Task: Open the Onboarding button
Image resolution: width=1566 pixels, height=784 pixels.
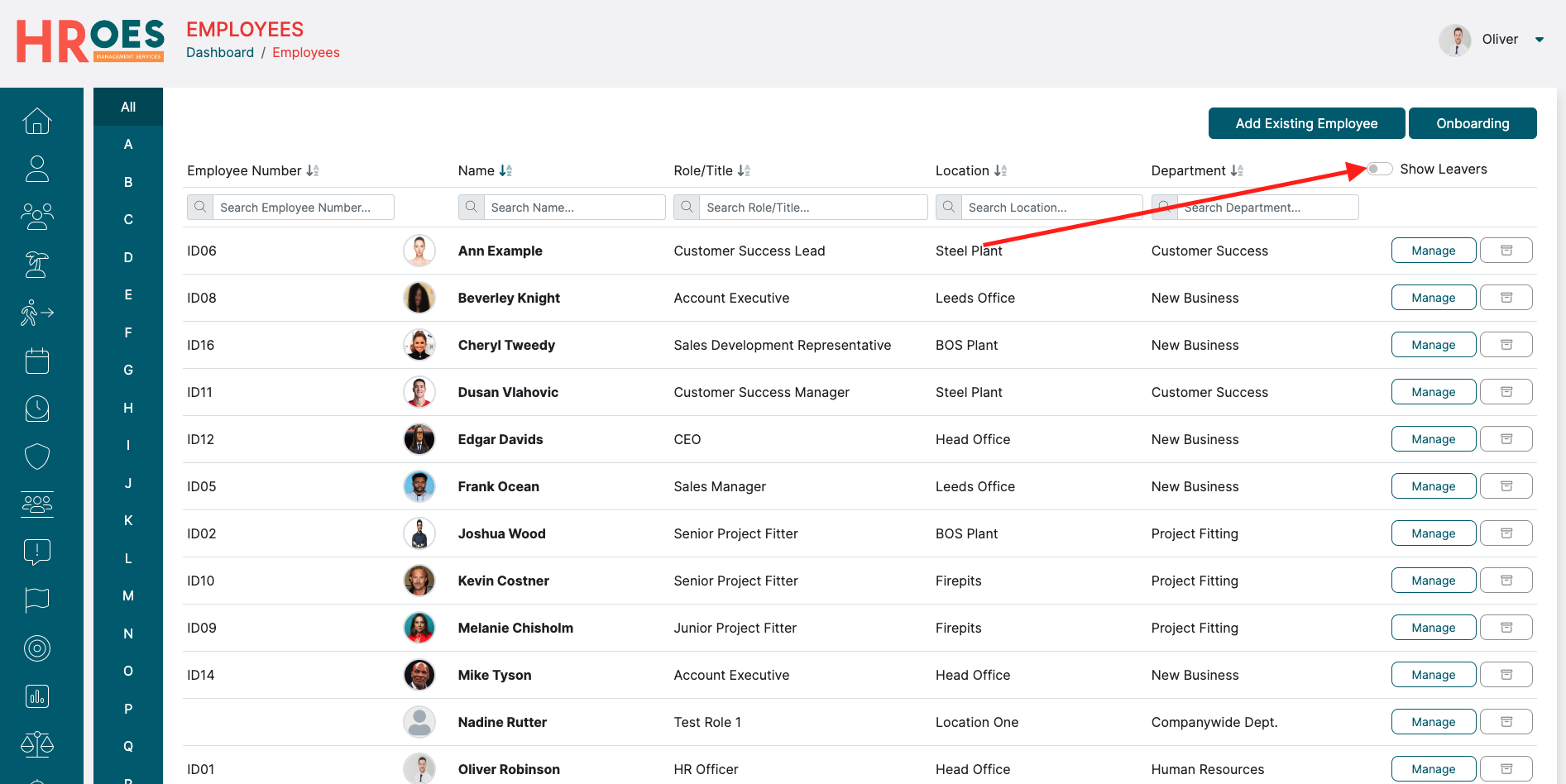Action: [1473, 123]
